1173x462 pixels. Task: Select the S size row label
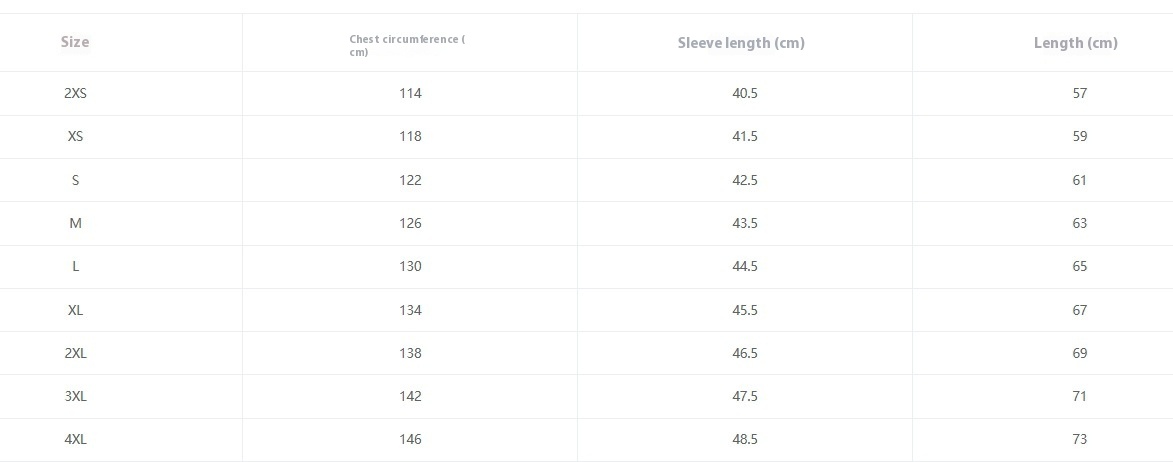pos(75,180)
